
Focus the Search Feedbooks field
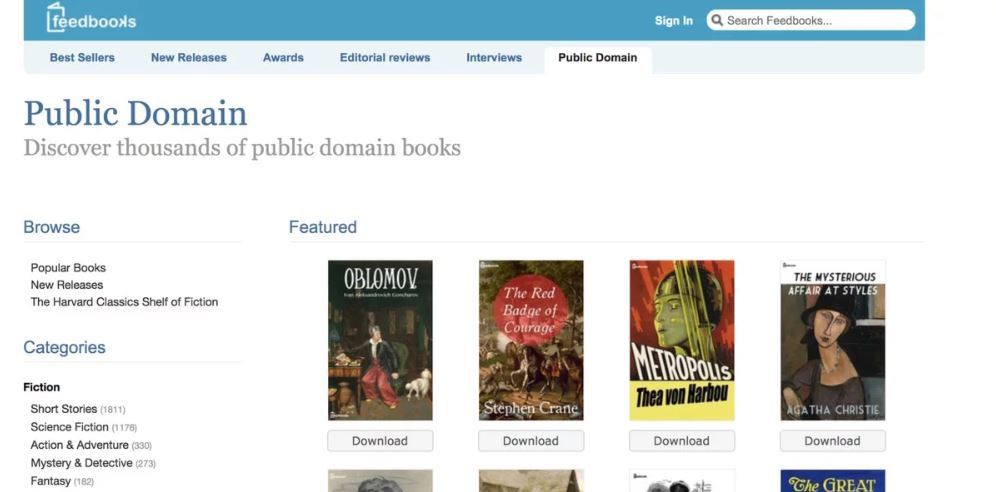811,20
